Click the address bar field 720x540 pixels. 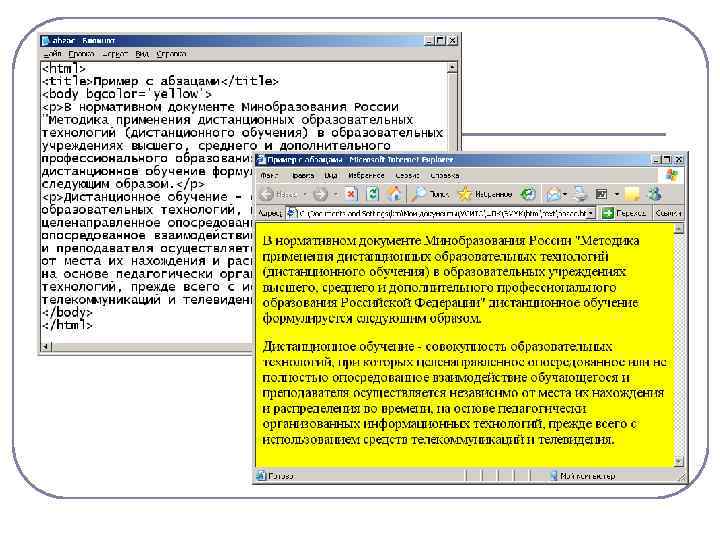pyautogui.click(x=441, y=213)
